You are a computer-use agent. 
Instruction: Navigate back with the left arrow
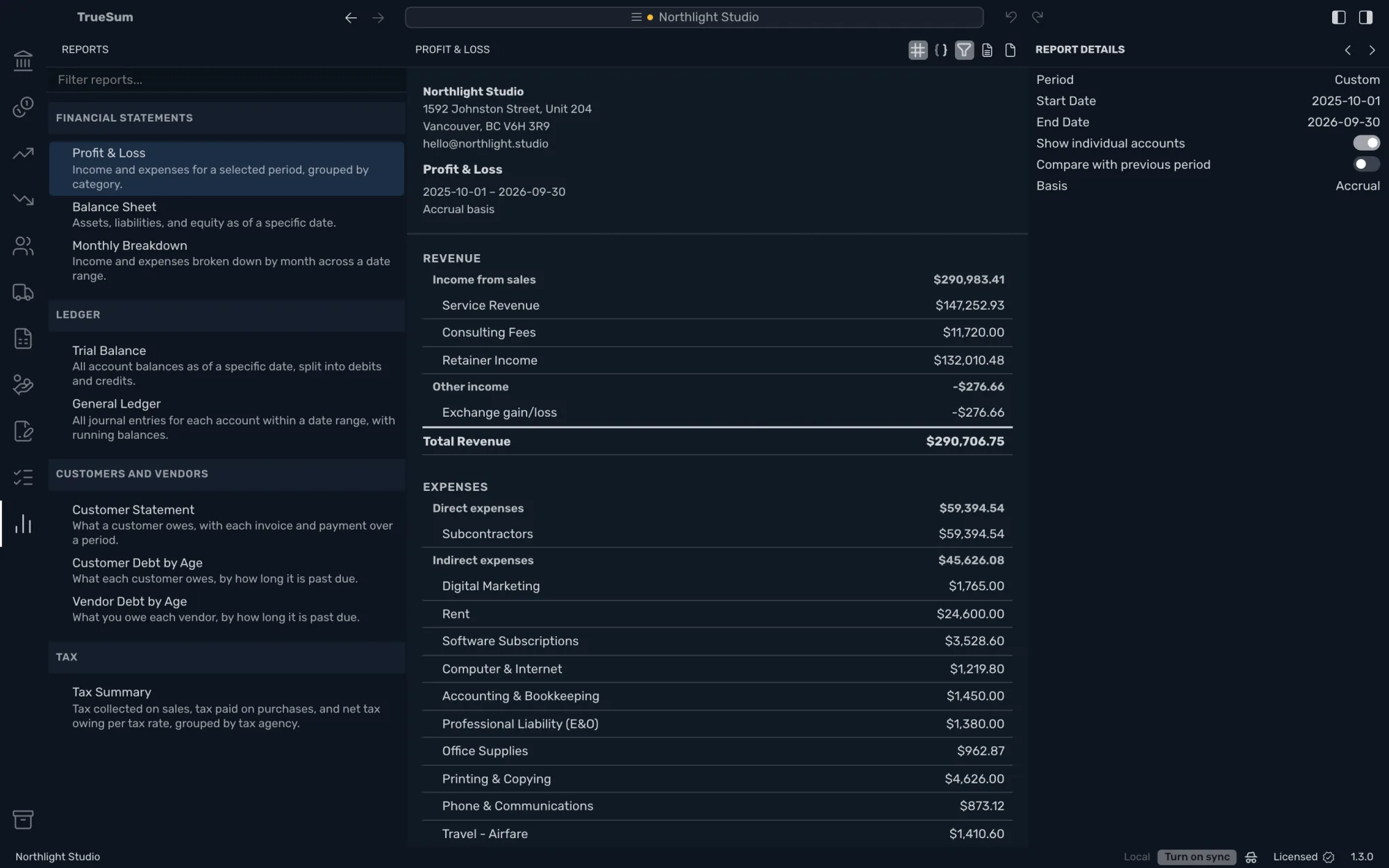coord(351,17)
